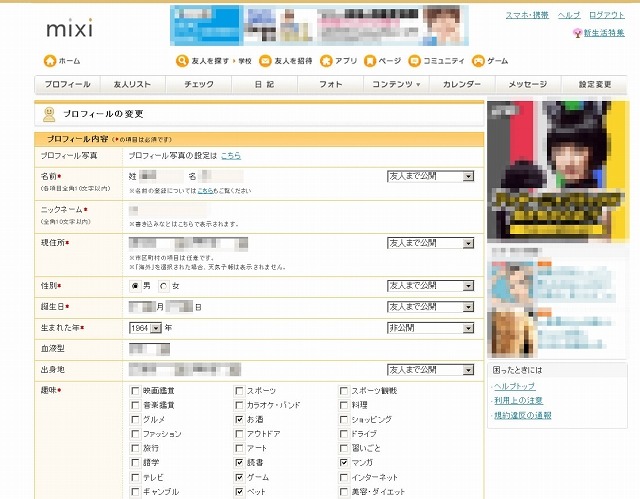The height and width of the screenshot is (499, 640).
Task: Open the 血液型 dropdown
Action: pyautogui.click(x=149, y=349)
